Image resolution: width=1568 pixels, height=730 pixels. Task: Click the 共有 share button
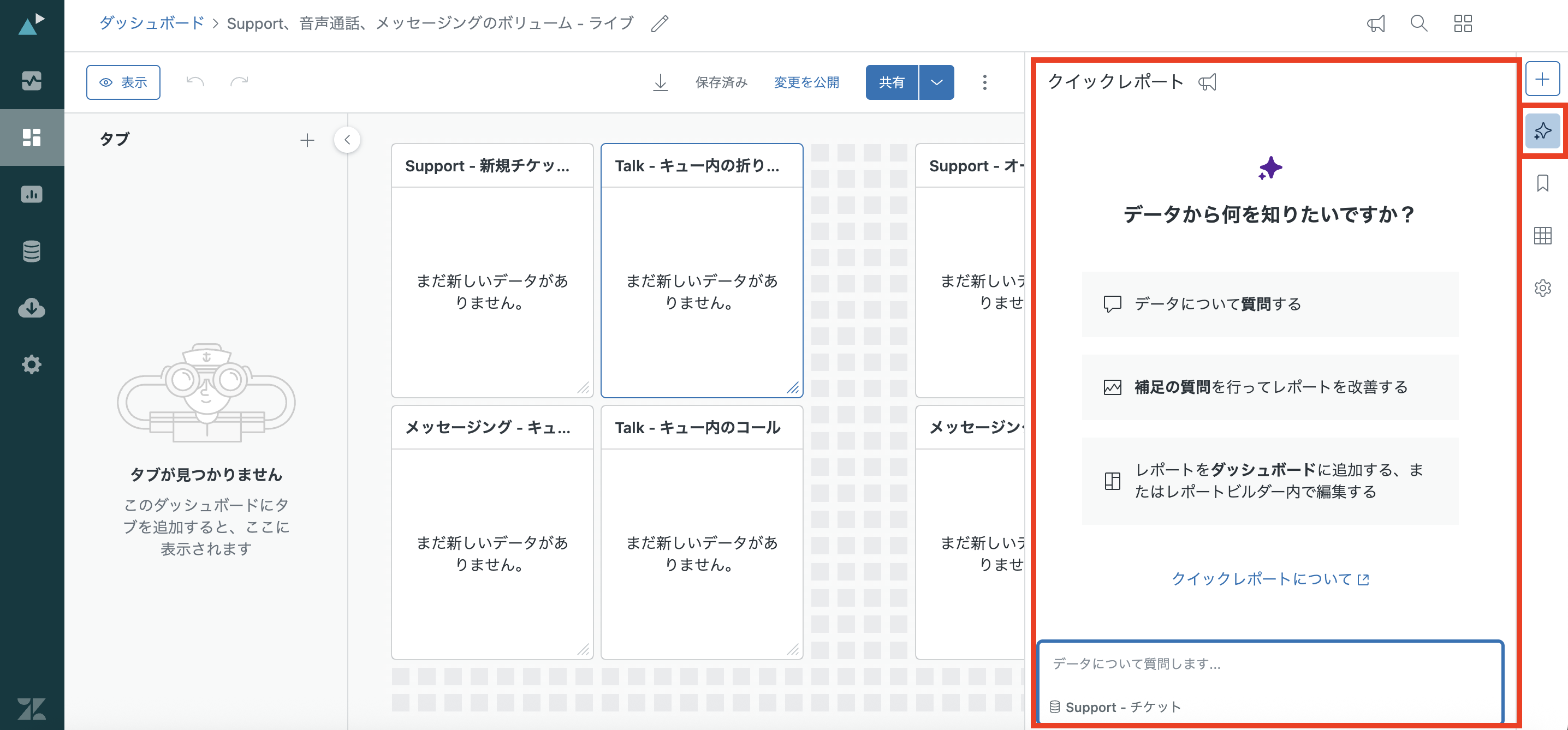tap(892, 82)
